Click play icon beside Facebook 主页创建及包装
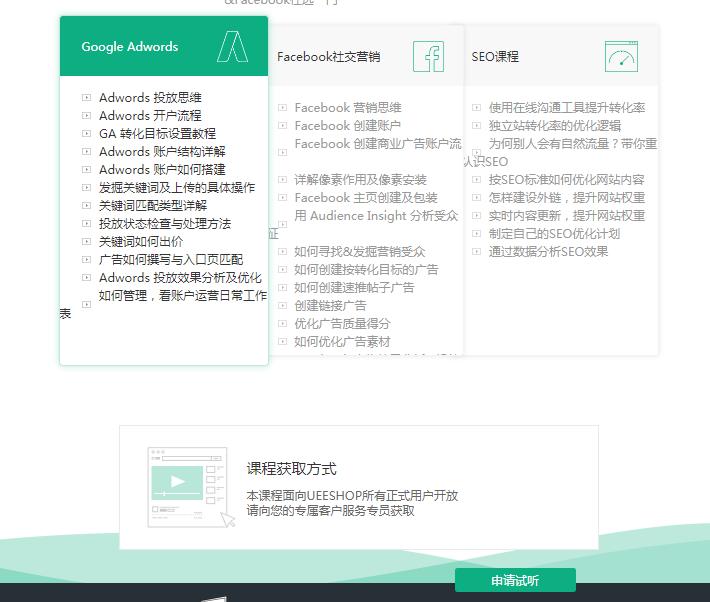This screenshot has width=710, height=602. click(x=283, y=197)
